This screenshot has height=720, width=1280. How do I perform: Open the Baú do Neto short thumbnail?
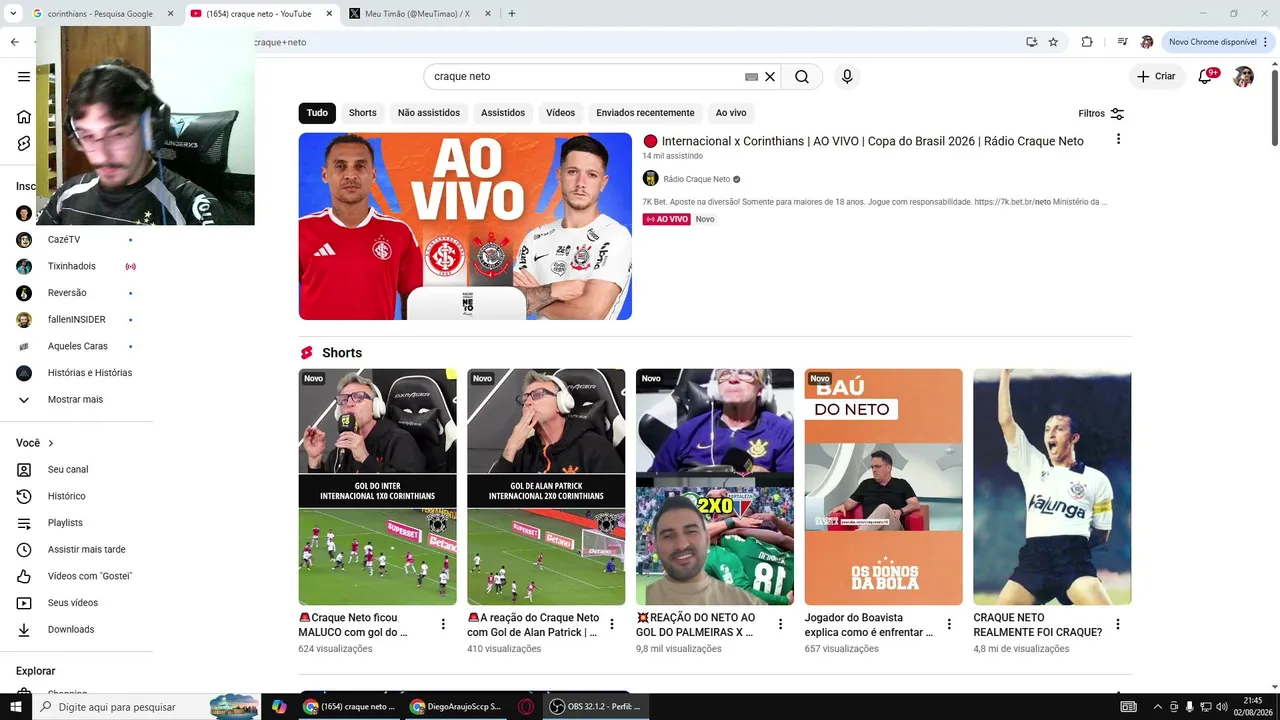click(884, 487)
